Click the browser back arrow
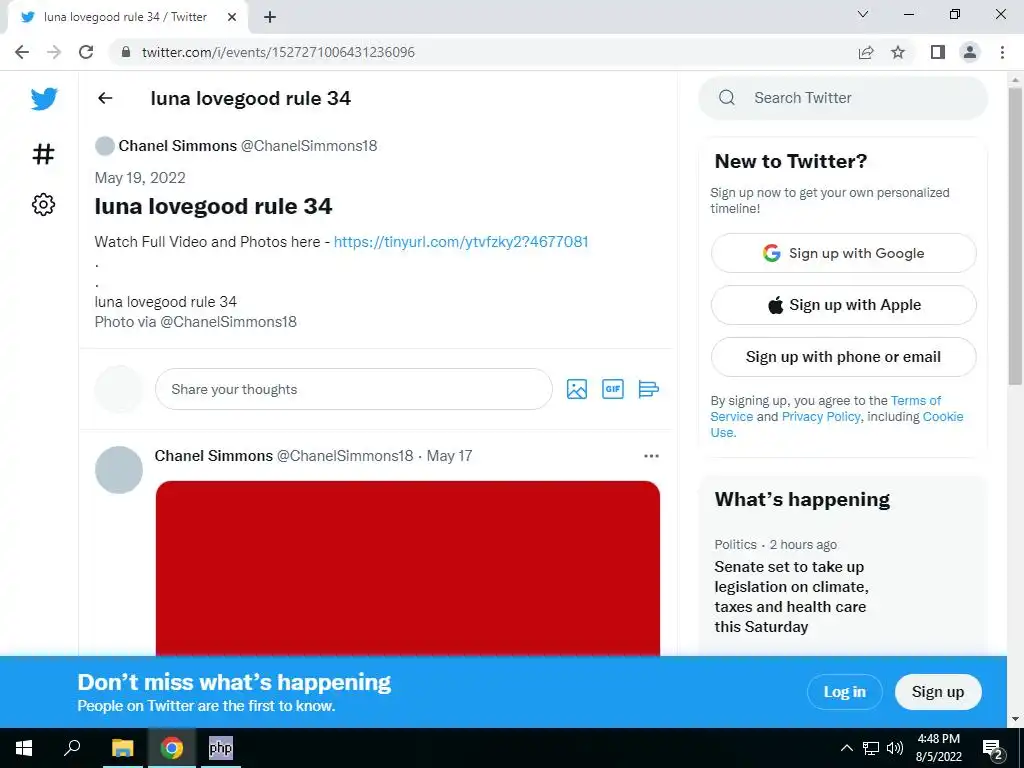Image resolution: width=1024 pixels, height=768 pixels. pos(22,52)
